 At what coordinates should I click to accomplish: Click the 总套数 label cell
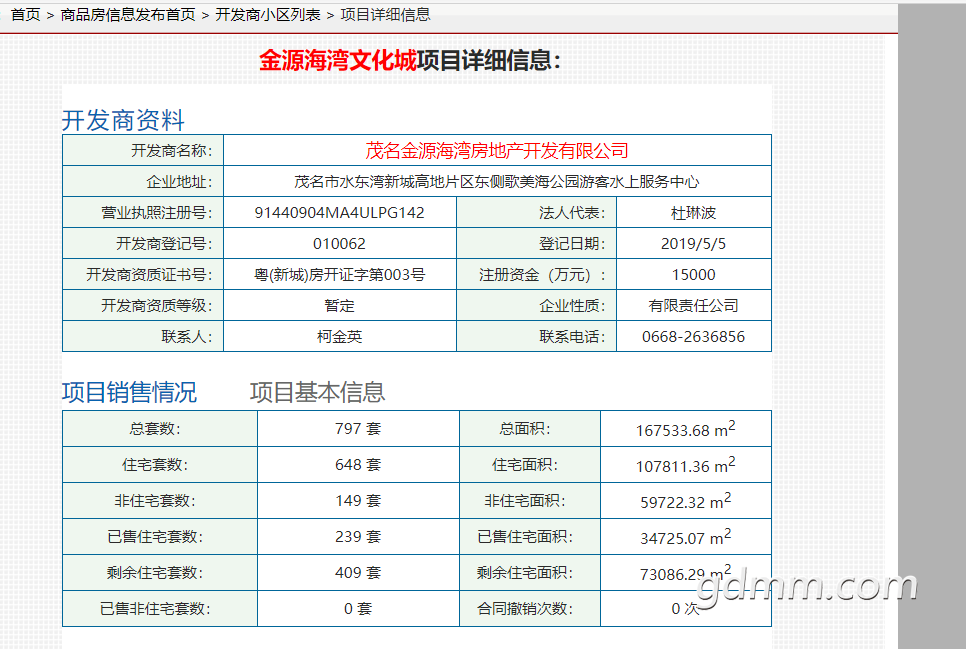tap(160, 428)
